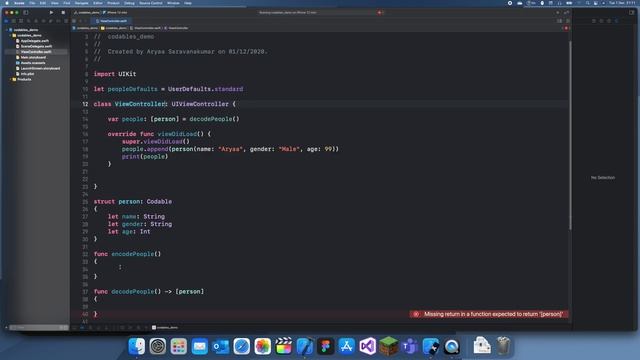Screen dimensions: 640x360
Task: Collapse the codables_demo group folder triangle
Action: click(x=10, y=36)
